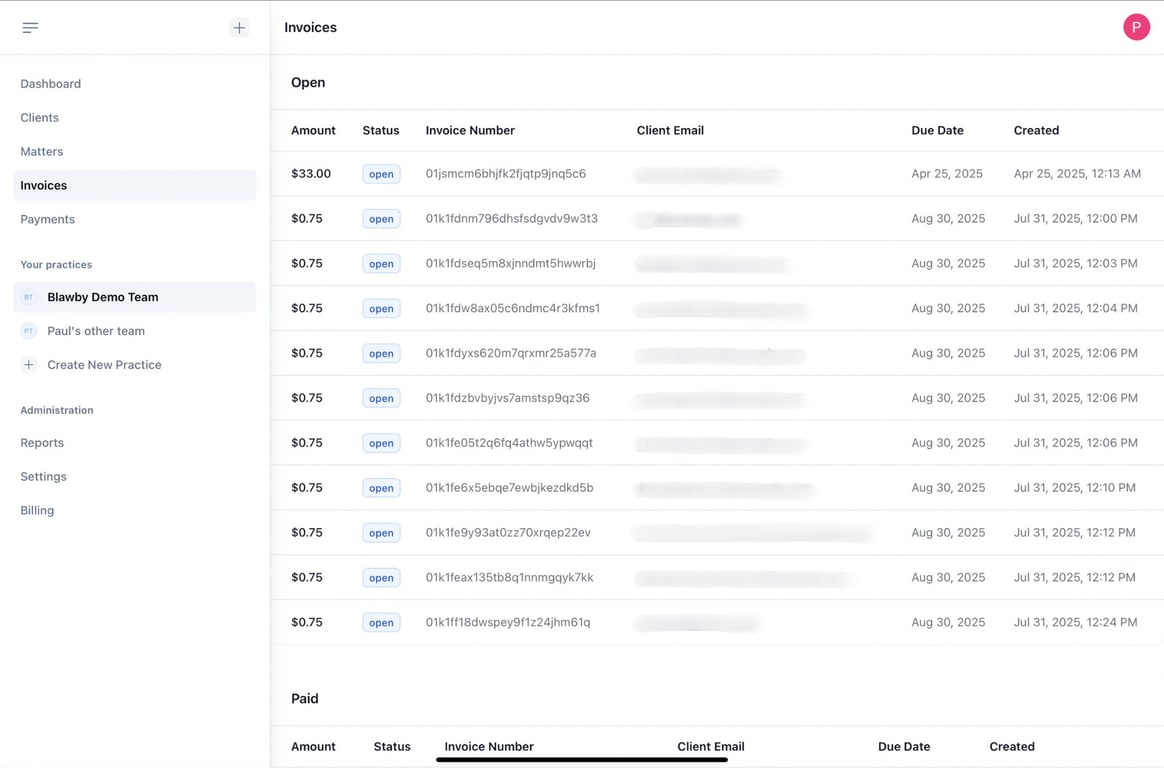The image size is (1164, 768).
Task: Click Paid table's Due Date column header
Action: pyautogui.click(x=904, y=746)
